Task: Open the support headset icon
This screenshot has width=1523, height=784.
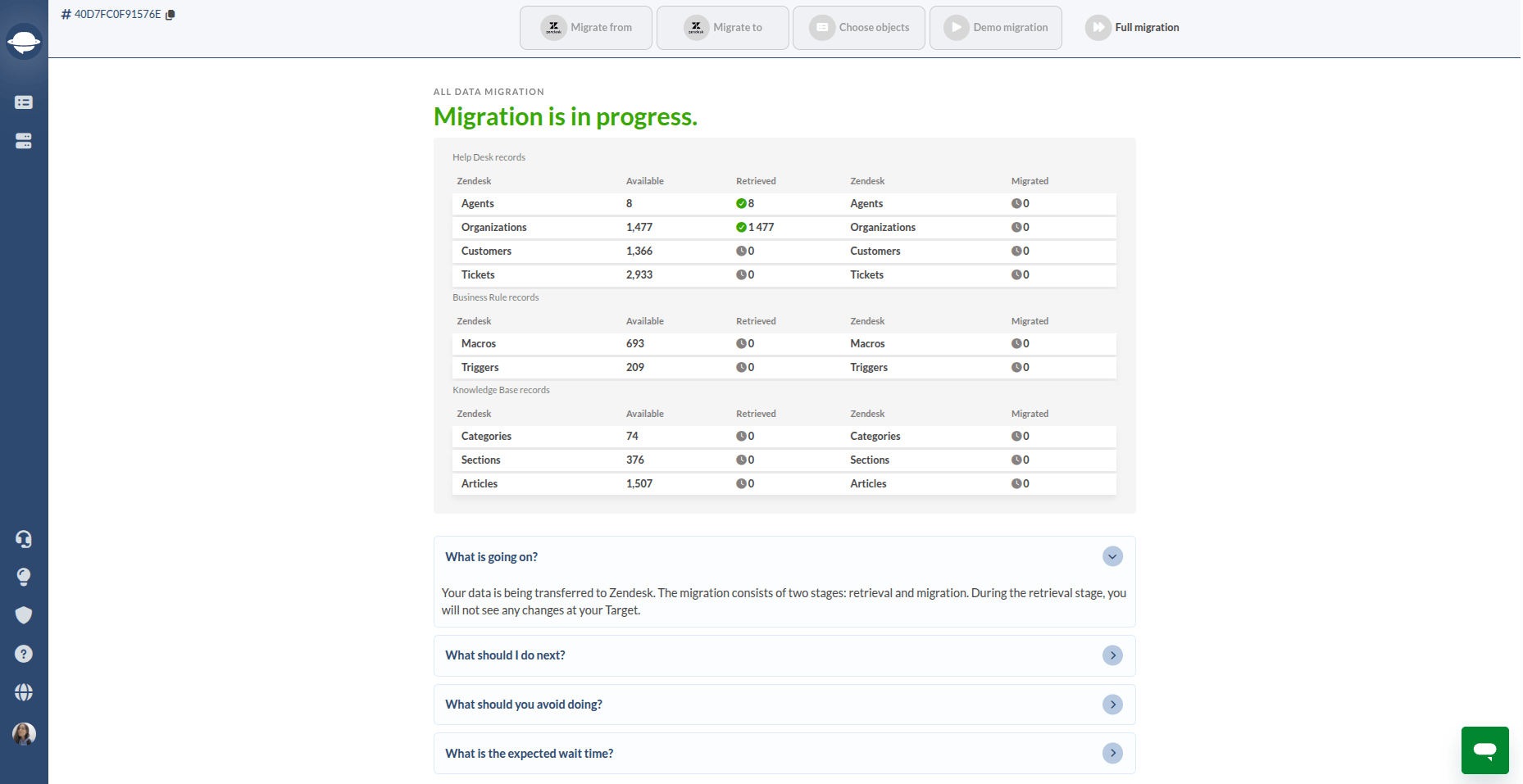Action: [24, 539]
